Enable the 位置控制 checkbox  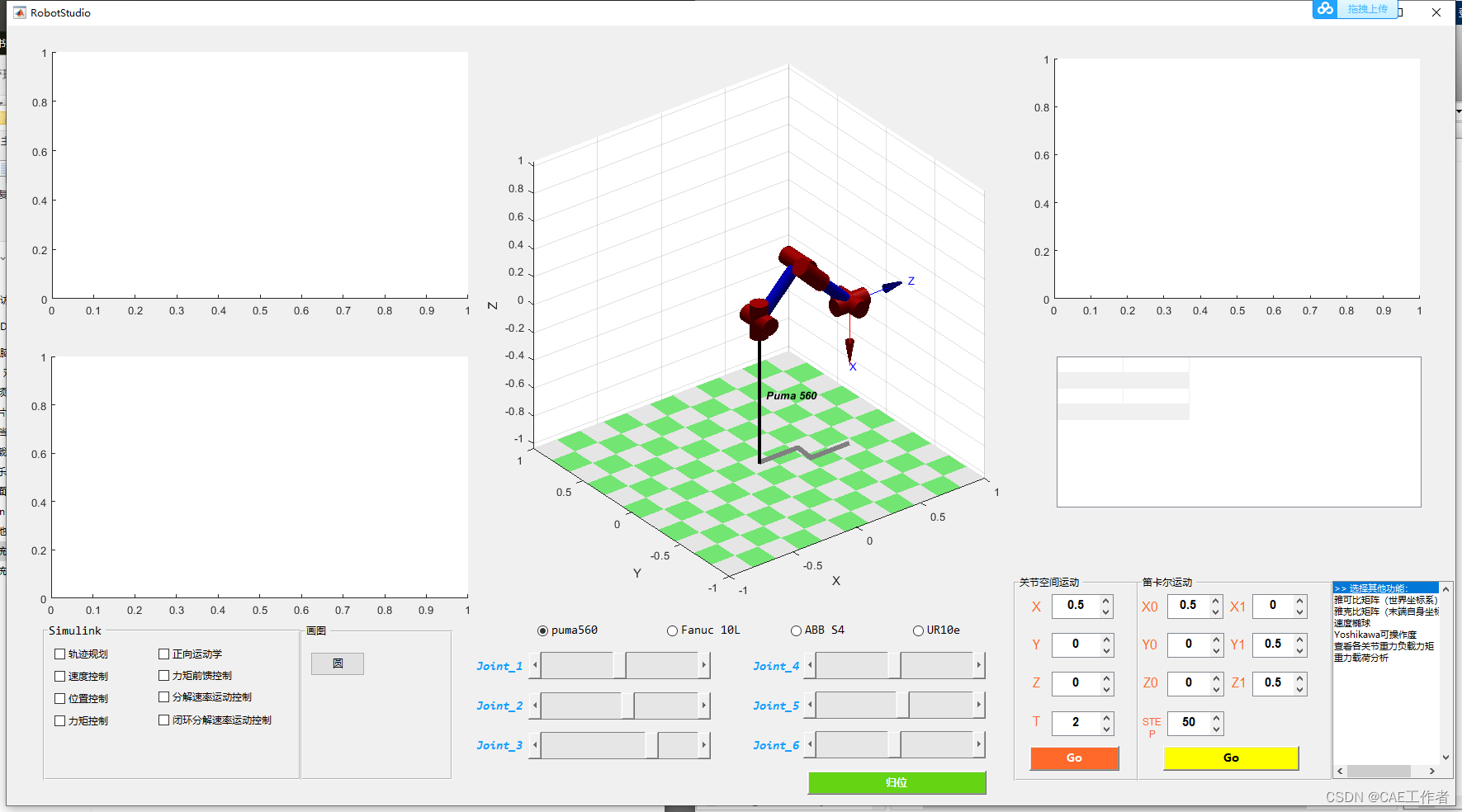tap(59, 698)
